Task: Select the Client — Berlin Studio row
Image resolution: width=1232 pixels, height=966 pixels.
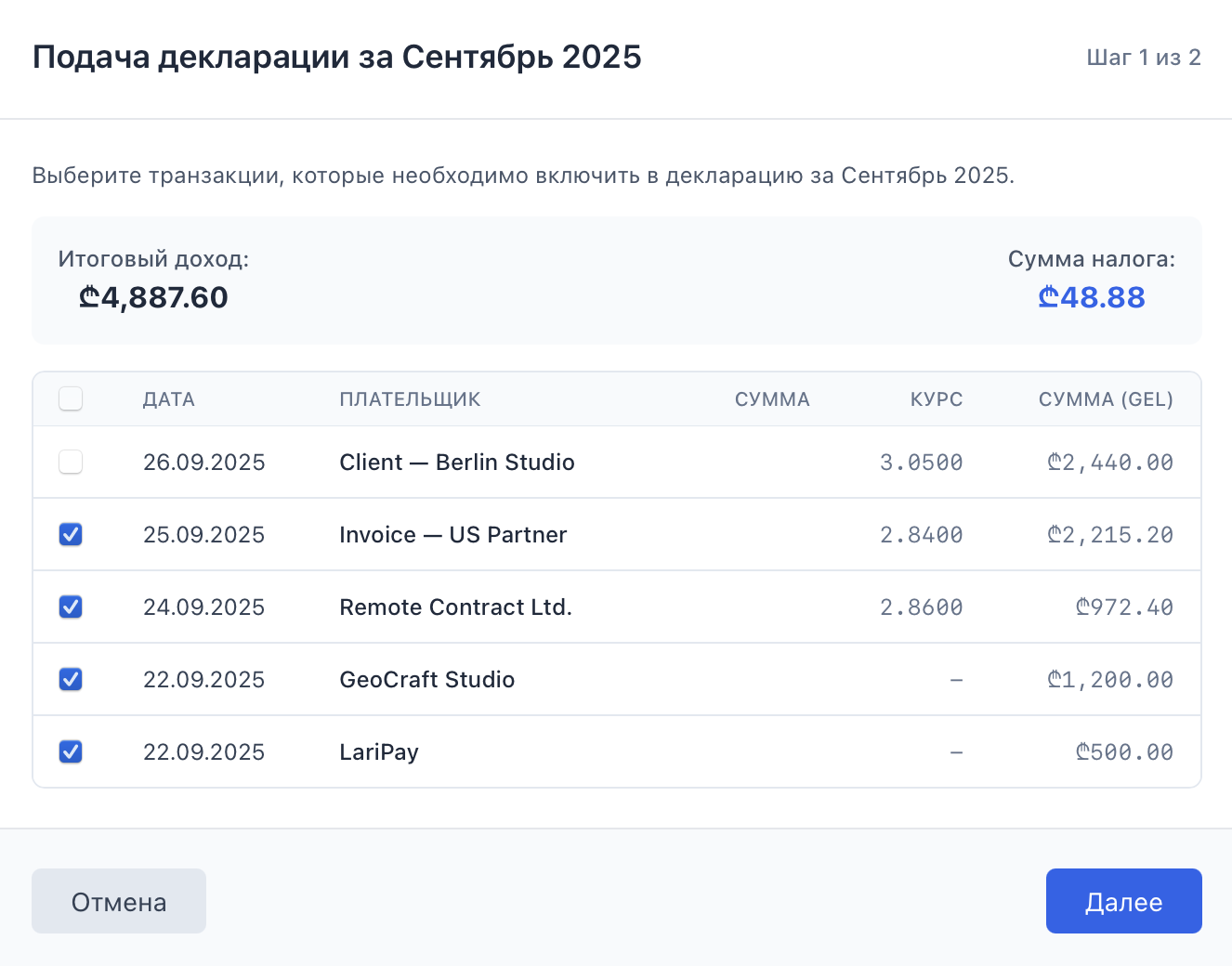Action: click(x=456, y=462)
